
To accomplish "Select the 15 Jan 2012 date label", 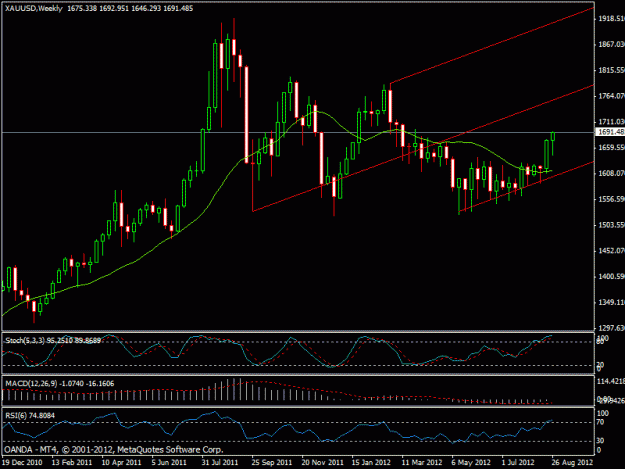I will pyautogui.click(x=371, y=462).
